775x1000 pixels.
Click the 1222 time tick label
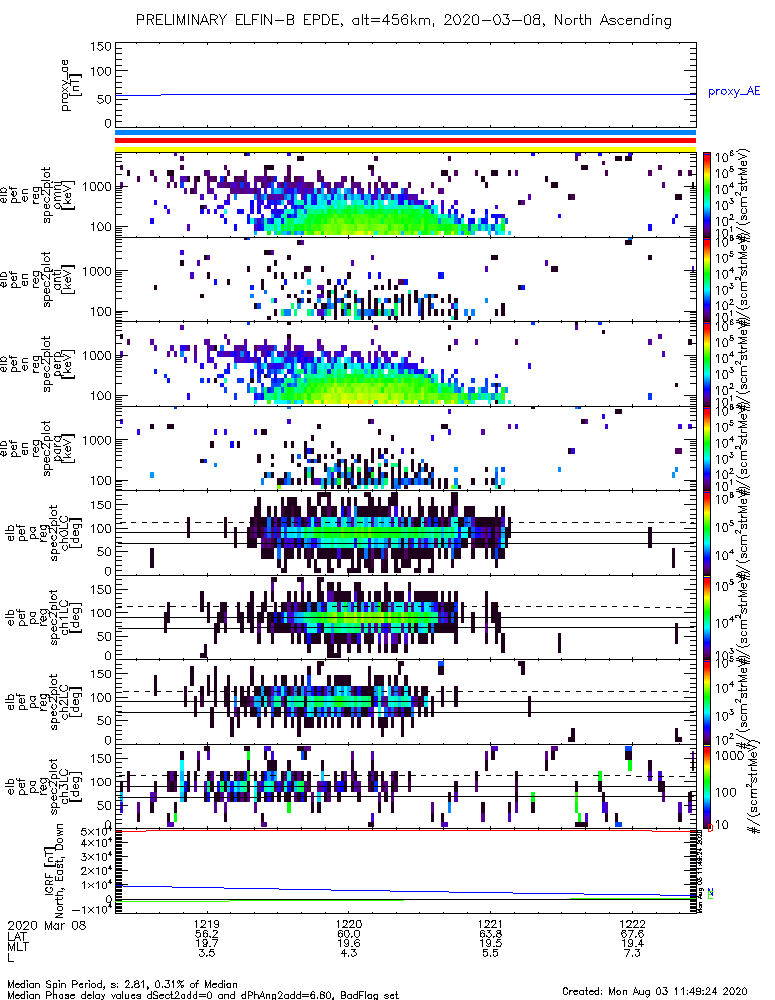pos(633,924)
